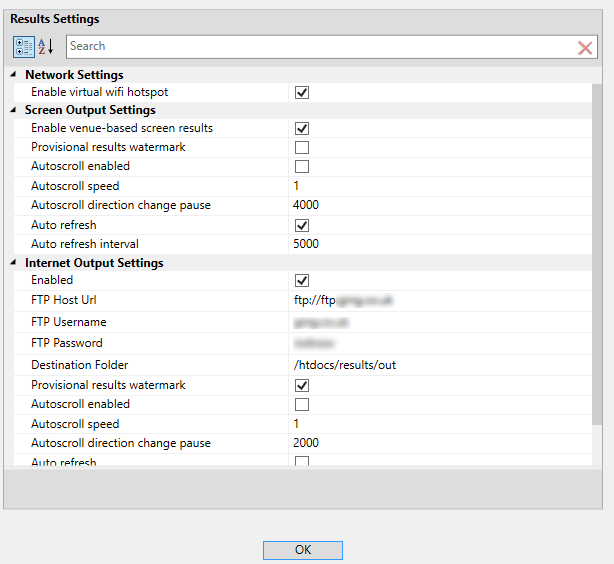Select the Screen Output Settings heading

90,110
